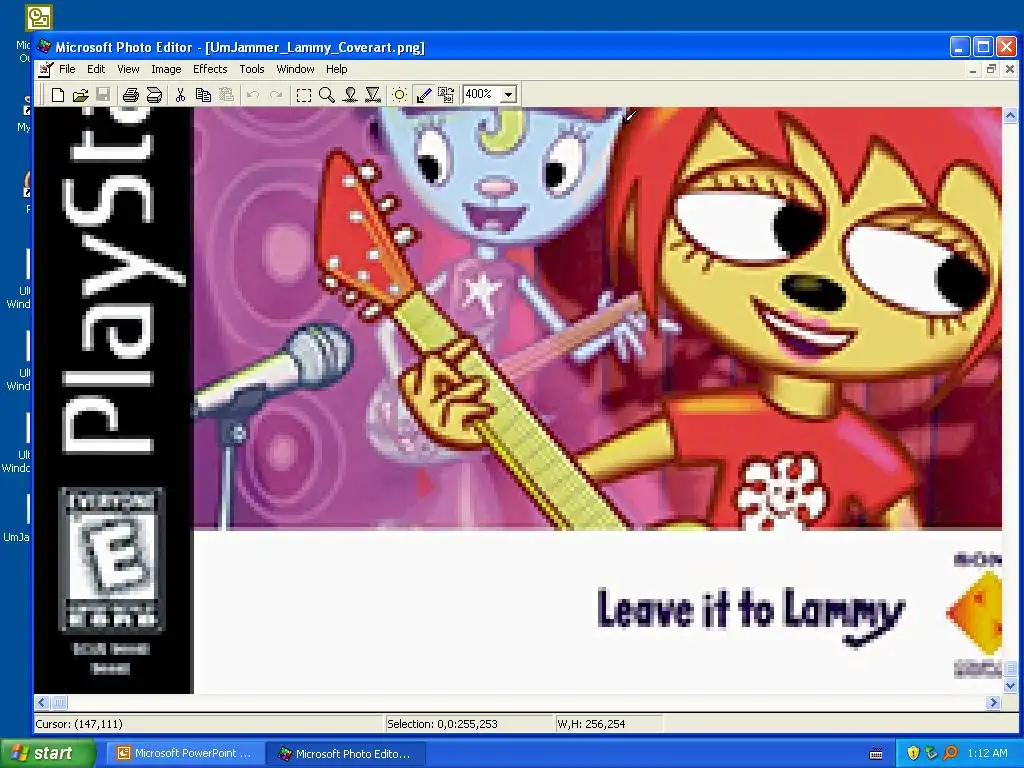Click the yellow security shield tray icon

(x=913, y=753)
